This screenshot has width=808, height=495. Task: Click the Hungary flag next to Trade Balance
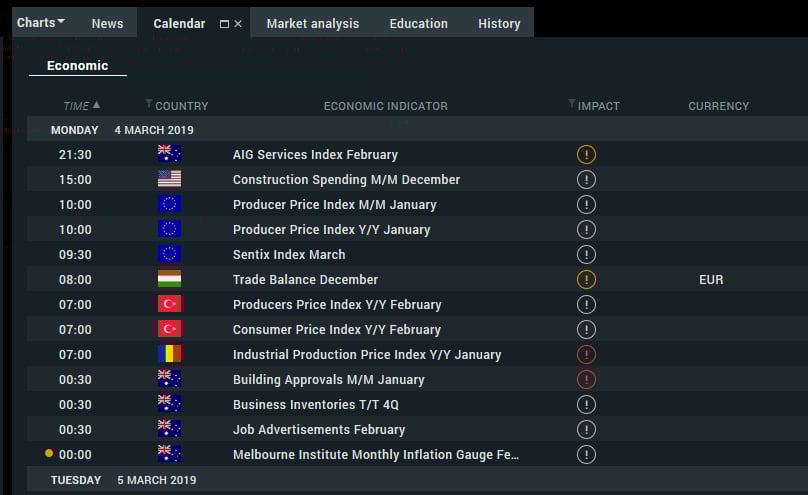(169, 279)
